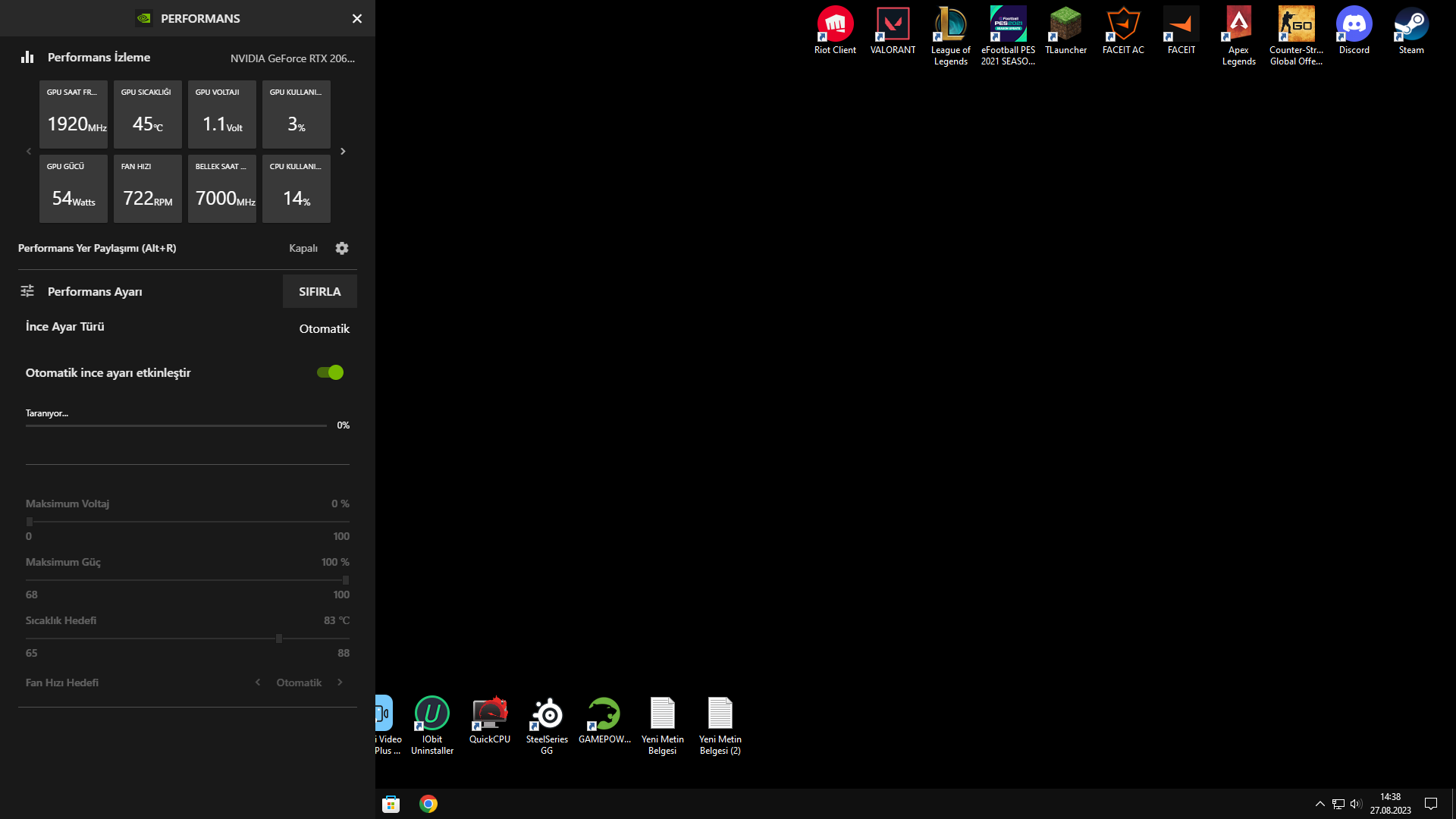Viewport: 1456px width, 819px height.
Task: Disable Otomatik ince ayarı etkinleştir toggle
Action: (331, 372)
